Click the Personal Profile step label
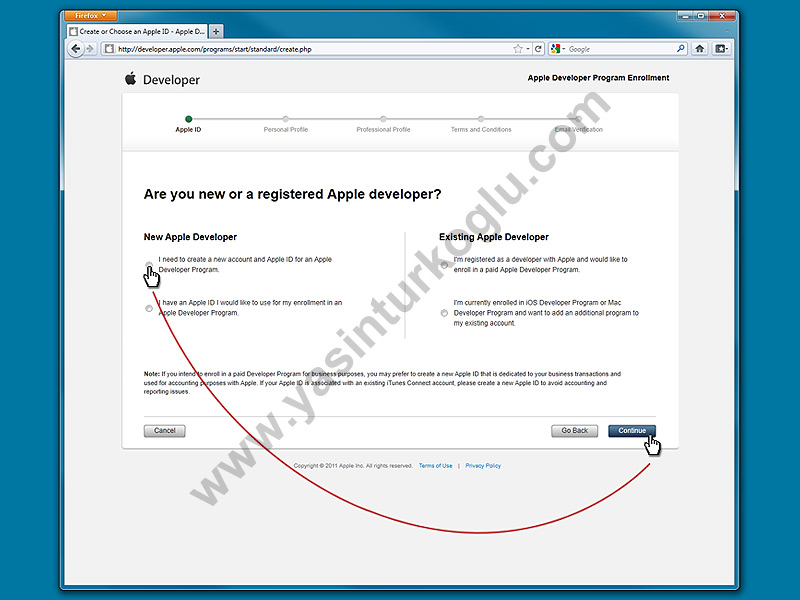The width and height of the screenshot is (800, 600). point(286,130)
